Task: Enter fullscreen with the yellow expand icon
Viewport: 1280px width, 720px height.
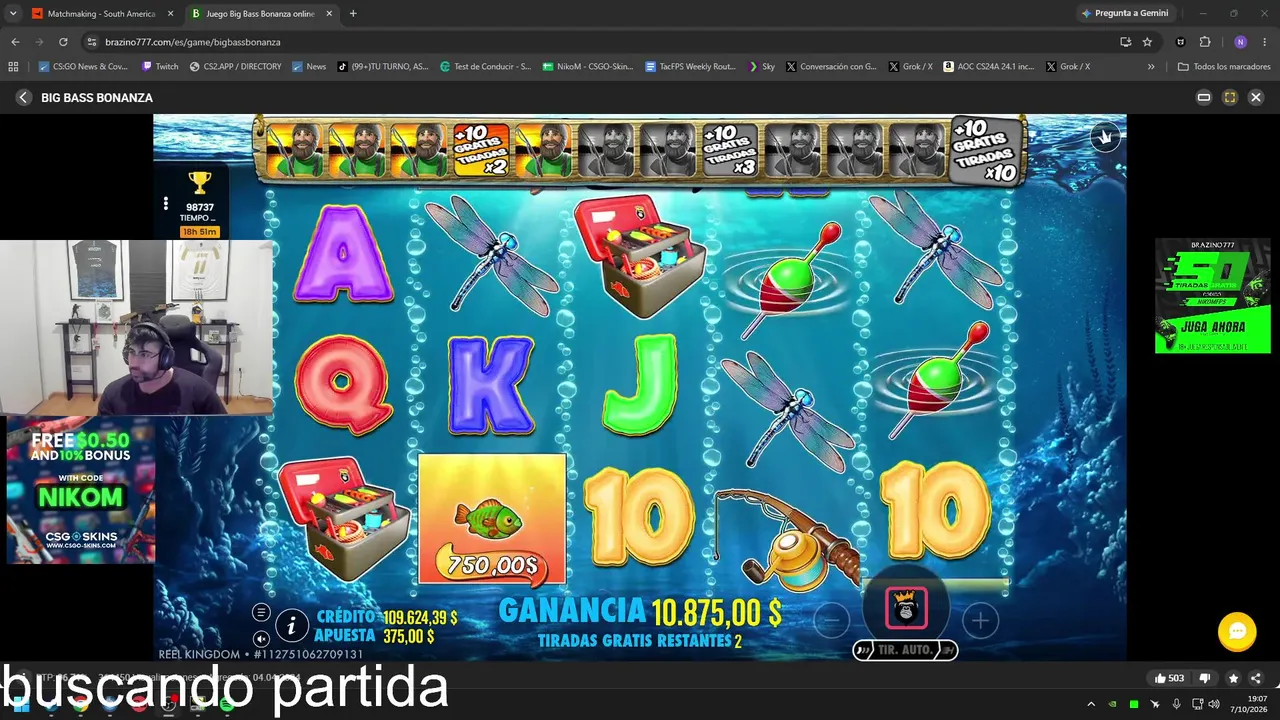Action: pos(1230,97)
